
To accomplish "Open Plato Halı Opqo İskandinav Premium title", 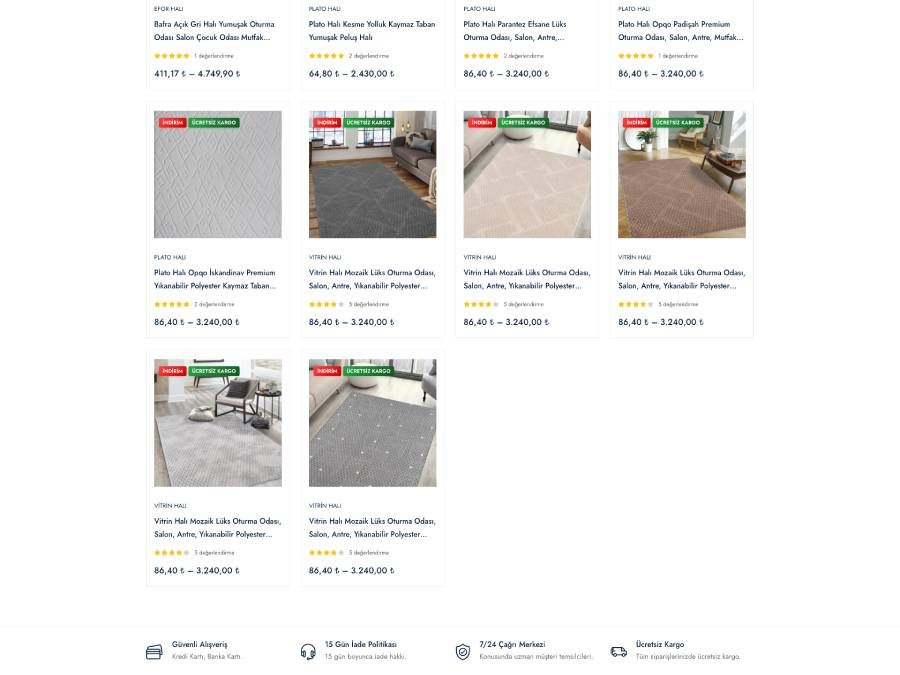I will point(215,279).
